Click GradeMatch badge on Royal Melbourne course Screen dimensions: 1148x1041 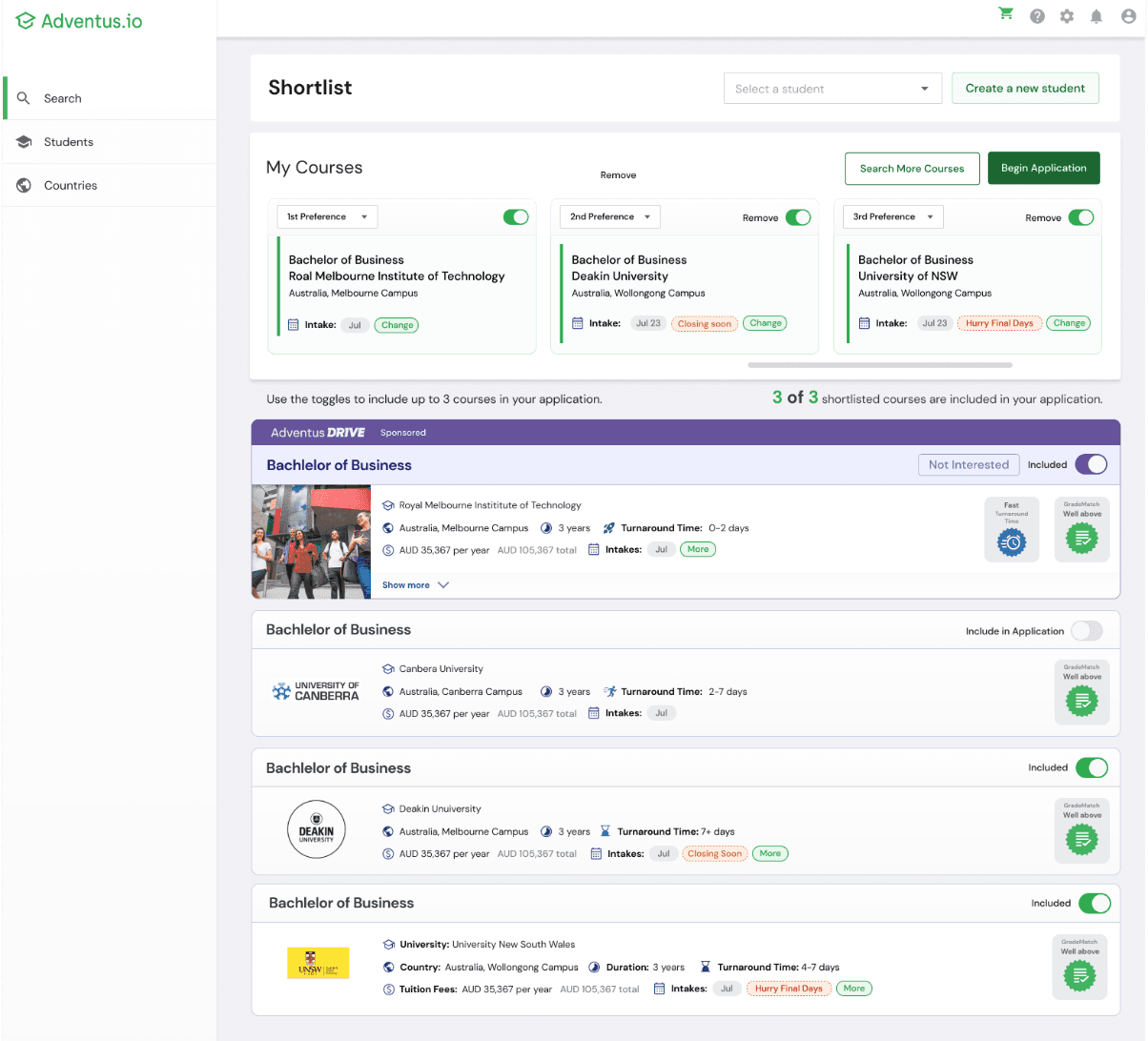[1082, 529]
